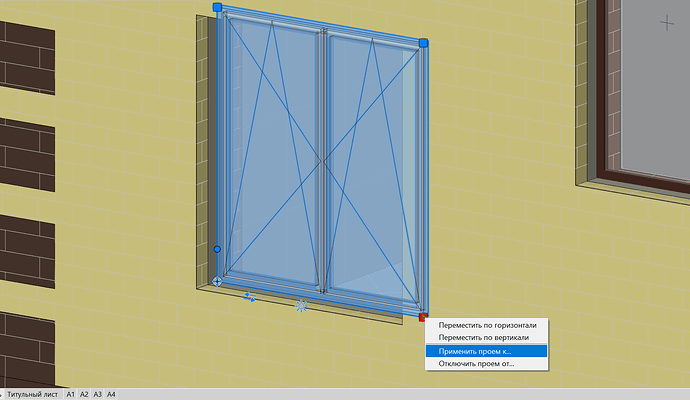The height and width of the screenshot is (400, 690).
Task: Open the A1 sheet tab
Action: pyautogui.click(x=70, y=394)
